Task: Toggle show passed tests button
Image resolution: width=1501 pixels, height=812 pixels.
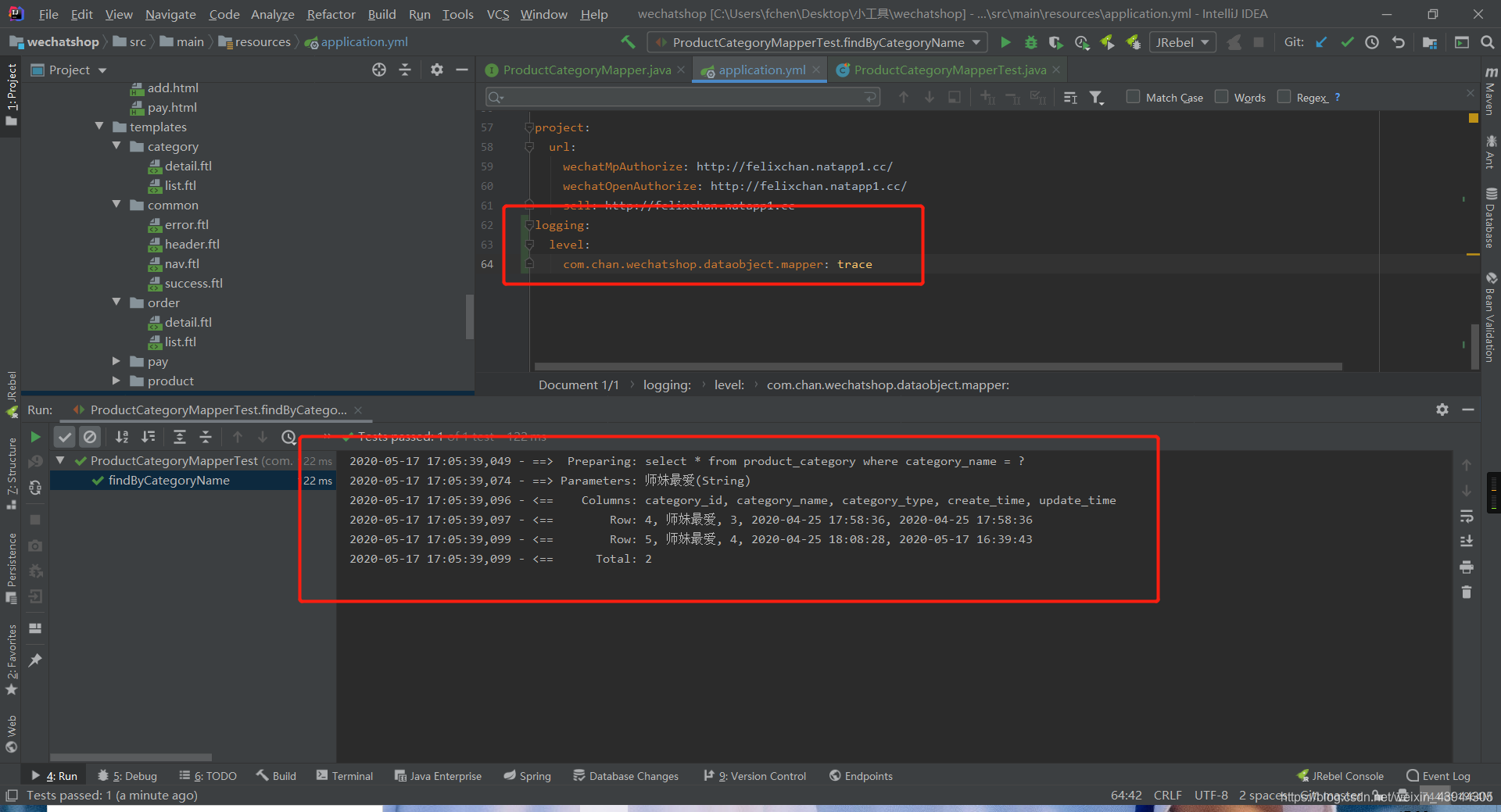Action: tap(65, 437)
